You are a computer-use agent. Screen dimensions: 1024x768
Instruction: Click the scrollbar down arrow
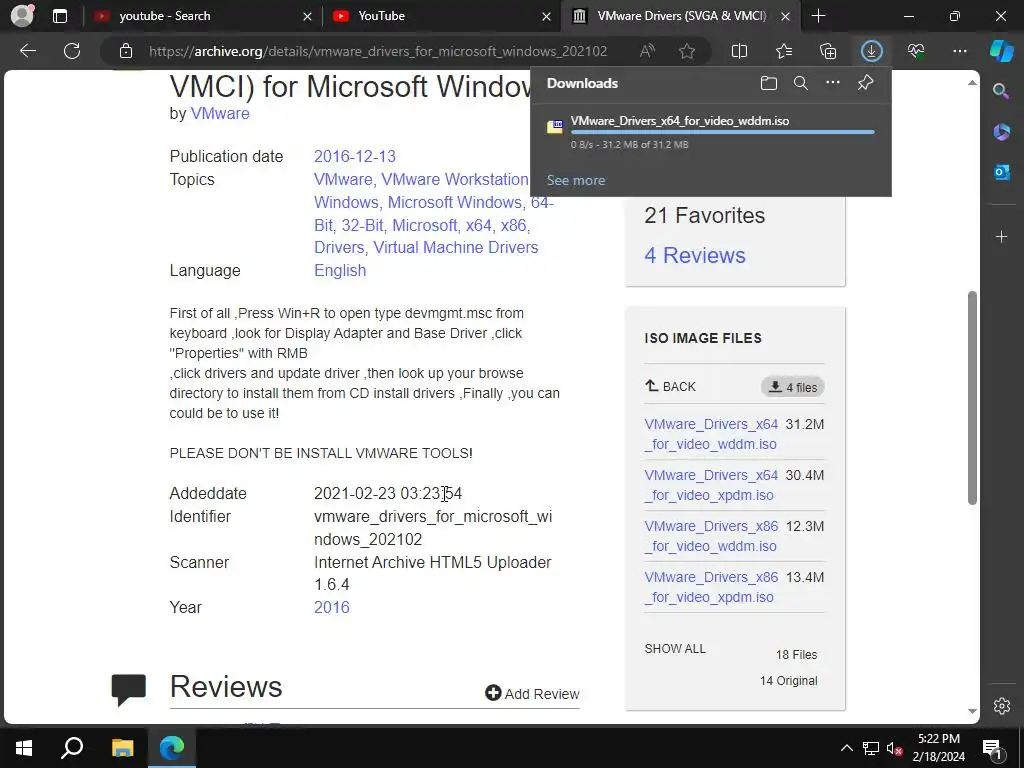[972, 711]
